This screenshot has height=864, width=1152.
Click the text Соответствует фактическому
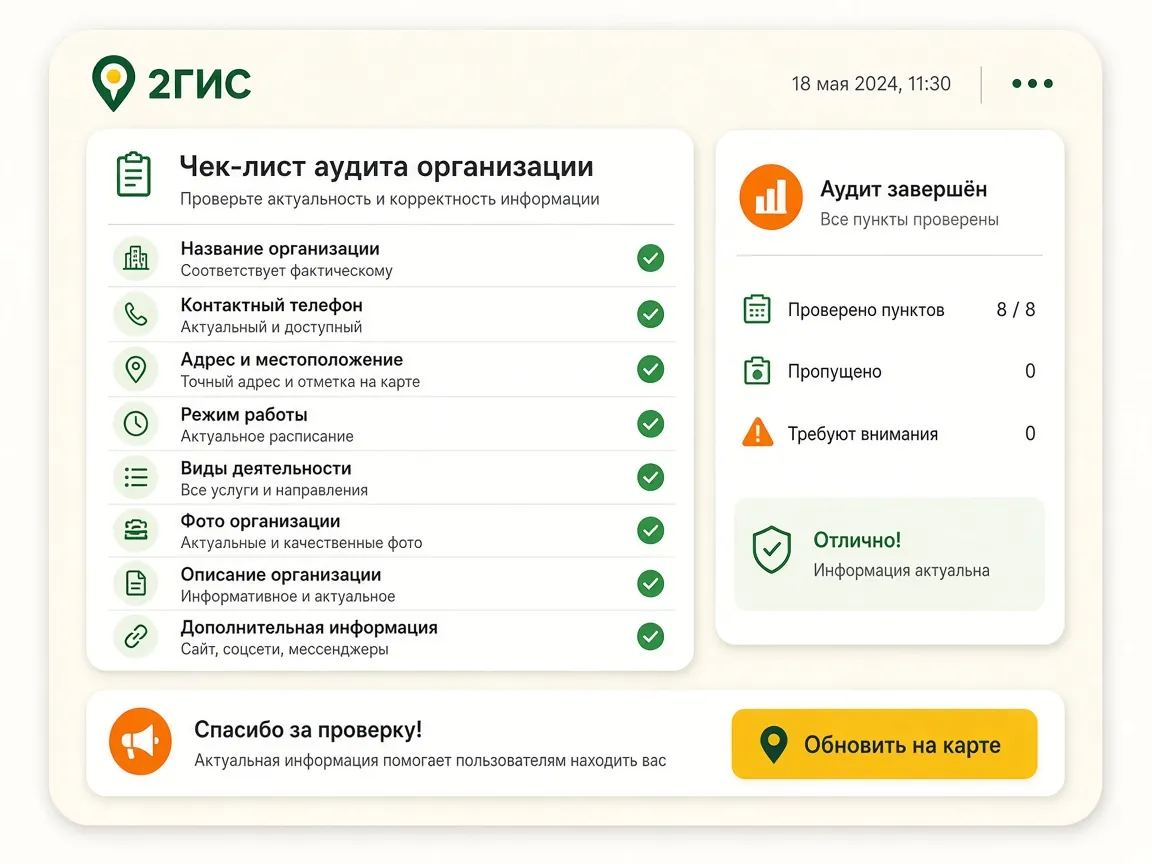point(287,271)
